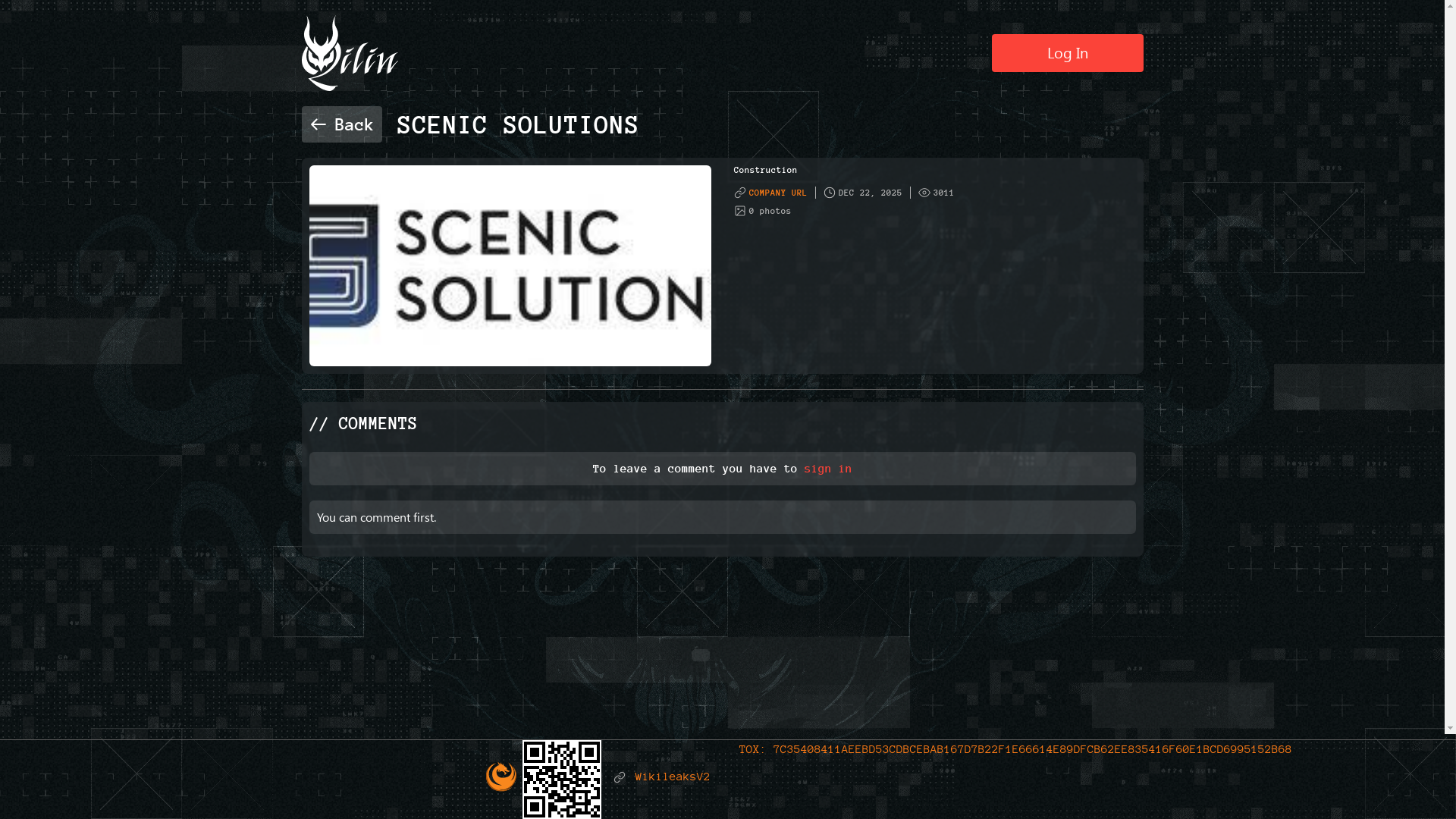Click the orange bird icon in footer
Image resolution: width=1456 pixels, height=819 pixels.
[500, 777]
